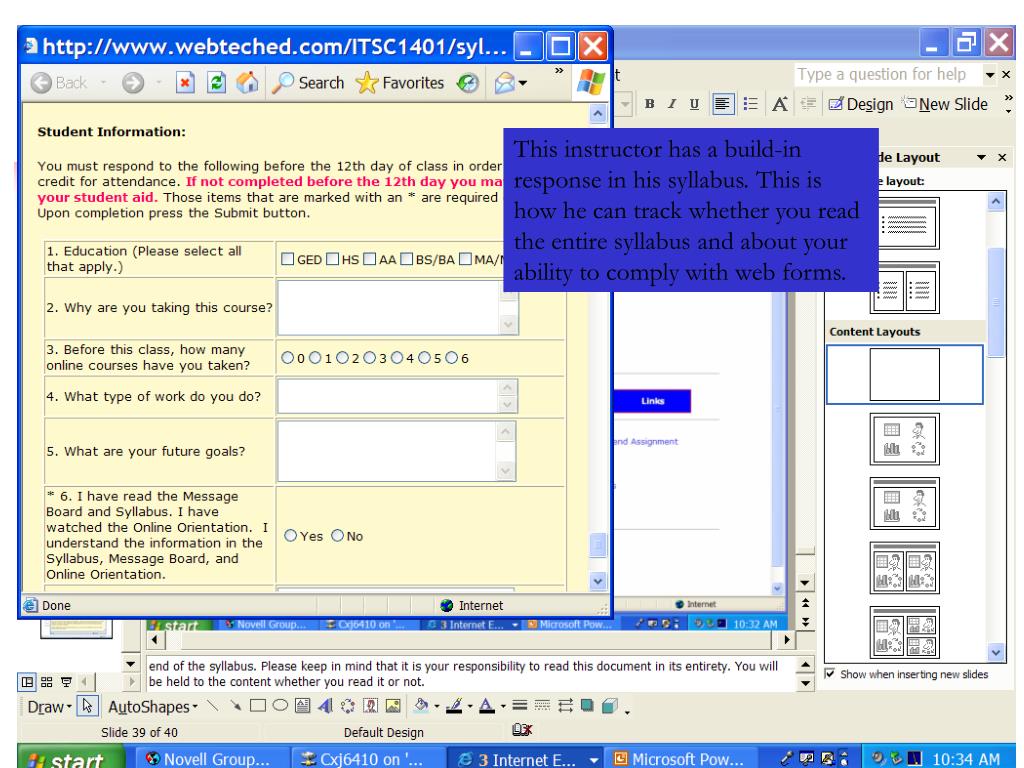Viewport: 1024px width, 768px height.
Task: Select 0 online courses radio button
Action: 287,358
